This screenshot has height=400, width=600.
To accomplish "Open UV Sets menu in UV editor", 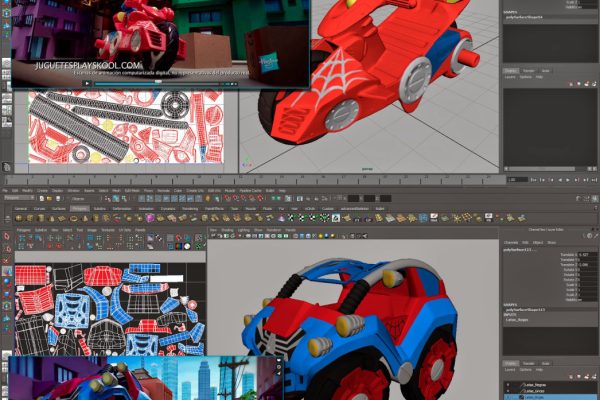I will pos(124,230).
